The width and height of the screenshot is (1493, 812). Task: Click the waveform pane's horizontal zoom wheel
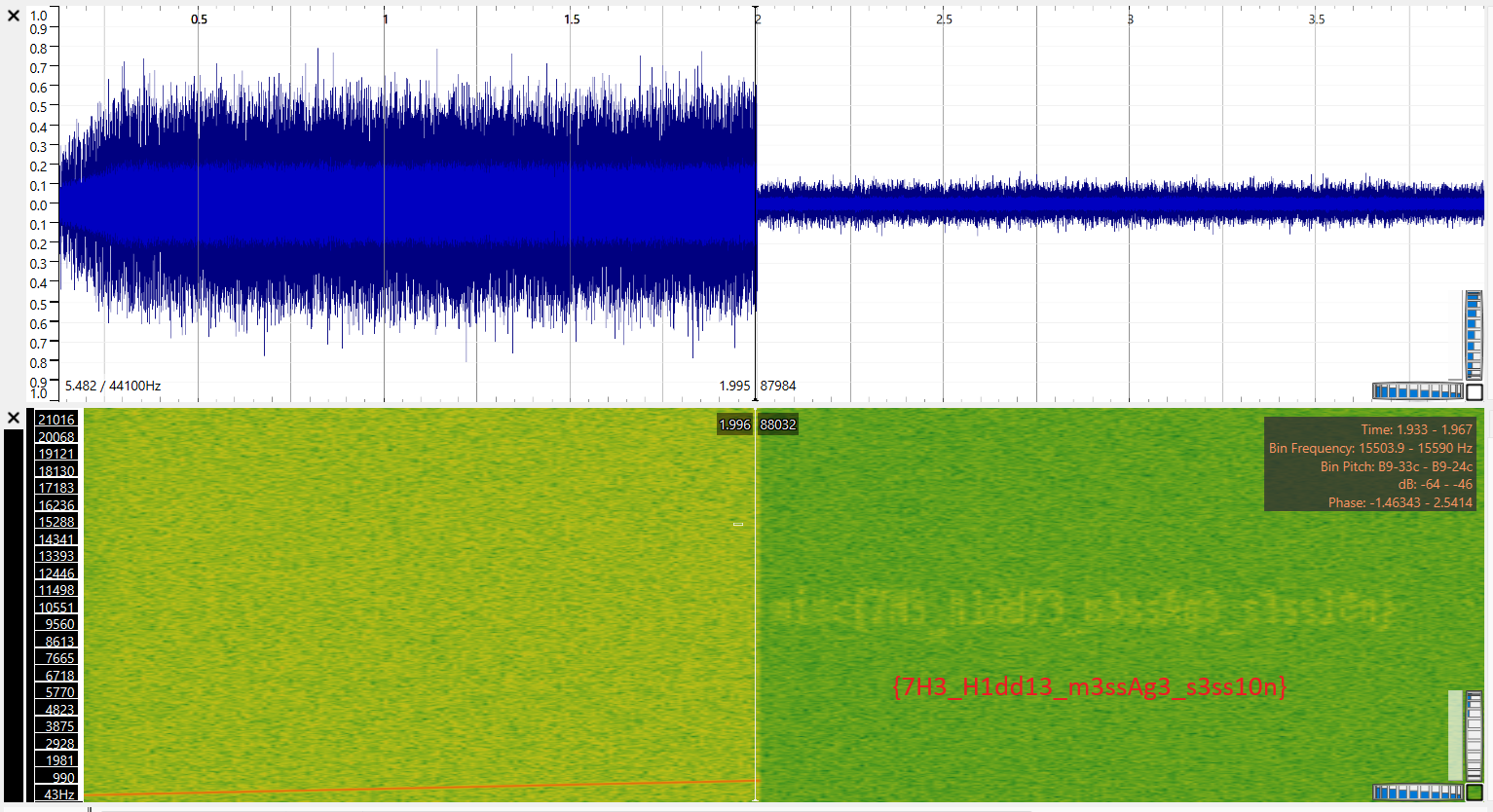pyautogui.click(x=1418, y=391)
